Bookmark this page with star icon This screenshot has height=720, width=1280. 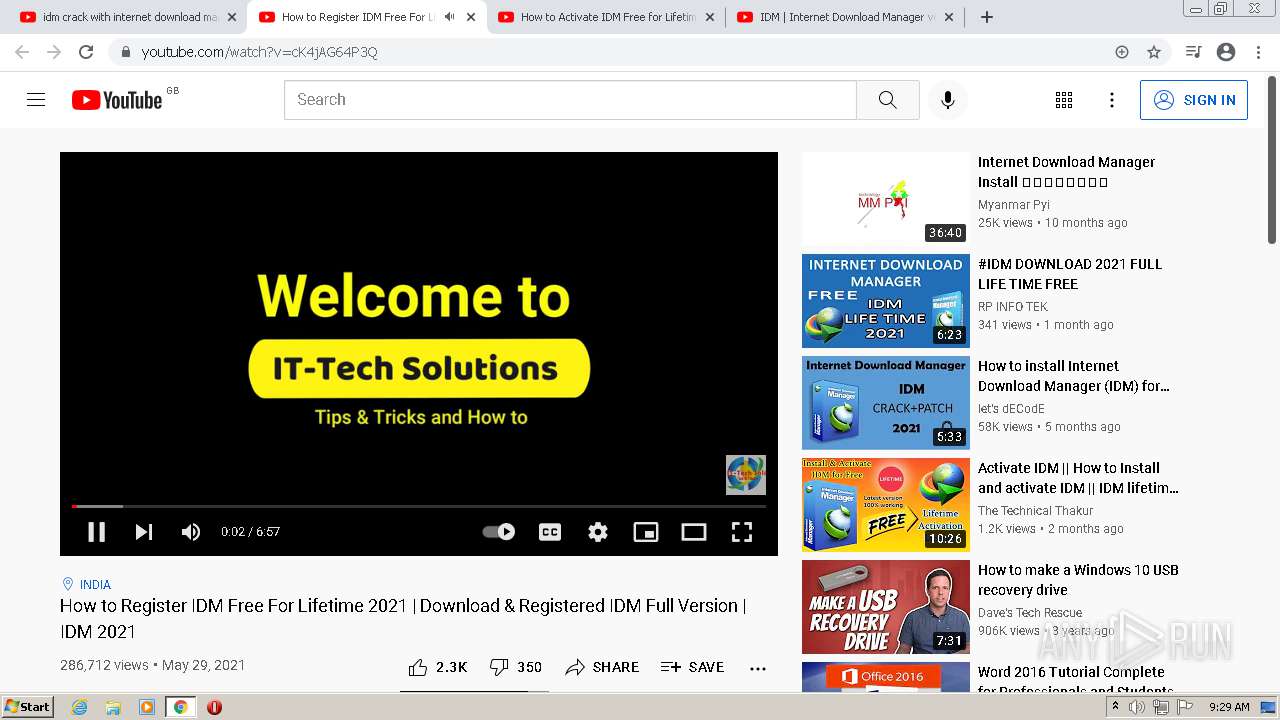[1154, 52]
